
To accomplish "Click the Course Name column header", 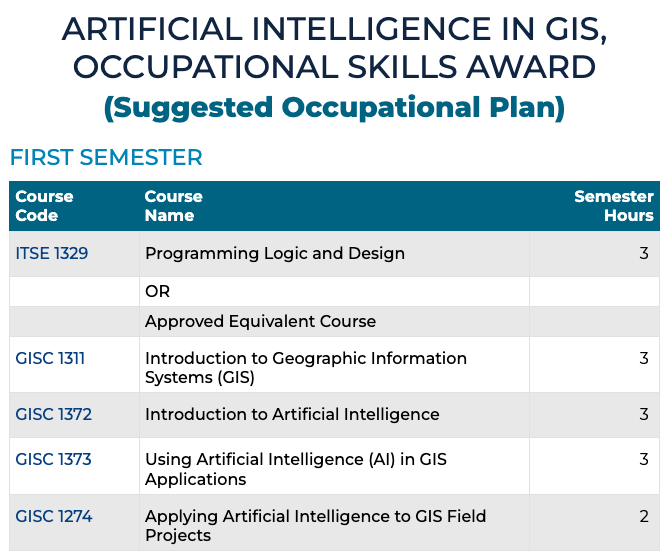I will 173,206.
